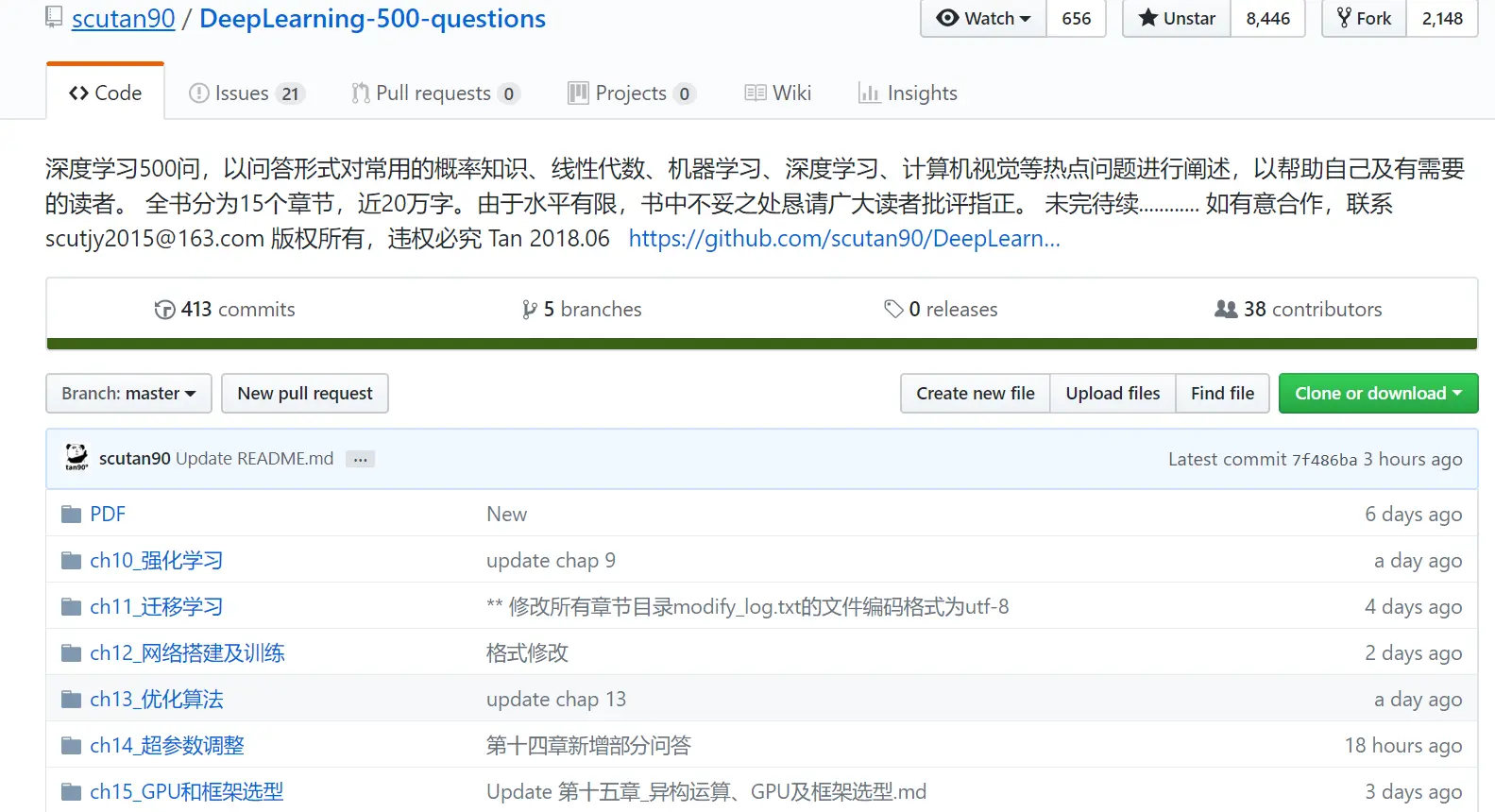This screenshot has height=812, width=1495.
Task: Click the branches git-branch icon
Action: click(x=530, y=310)
